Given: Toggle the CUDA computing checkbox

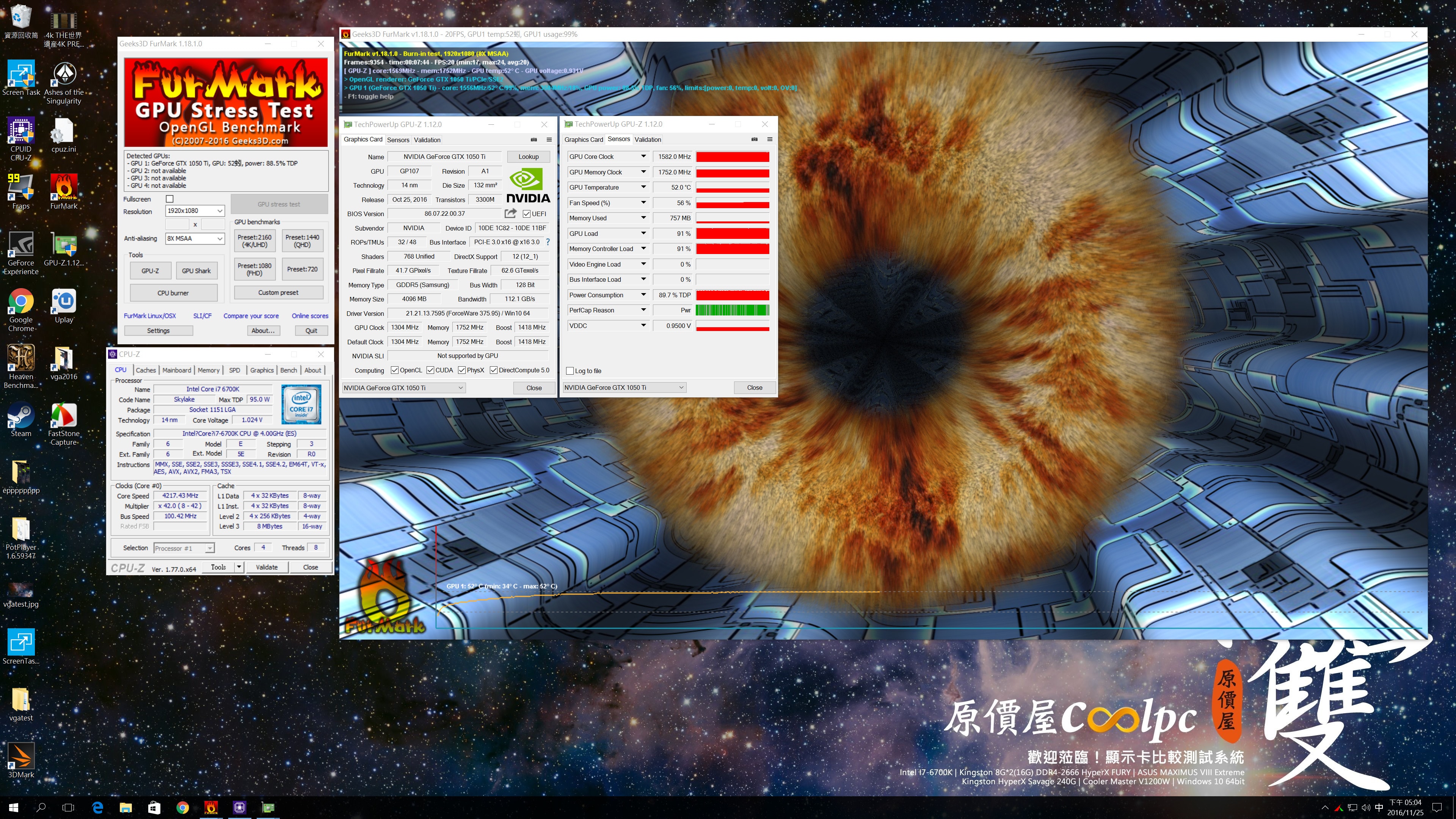Looking at the screenshot, I should pos(430,370).
